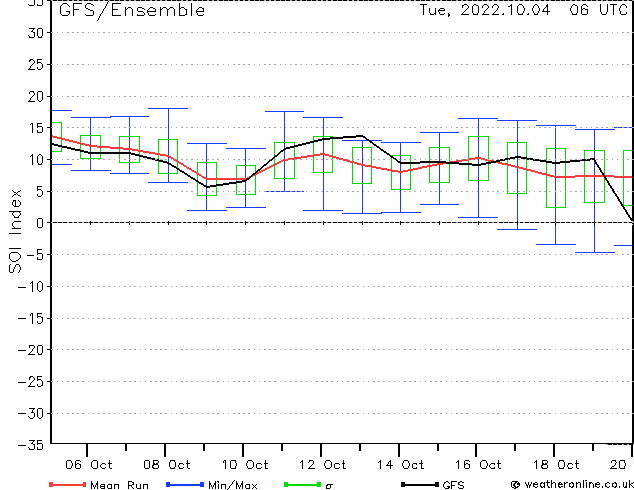This screenshot has height=490, width=634.
Task: Click the blue Min/Max legend swatch
Action: click(x=185, y=484)
